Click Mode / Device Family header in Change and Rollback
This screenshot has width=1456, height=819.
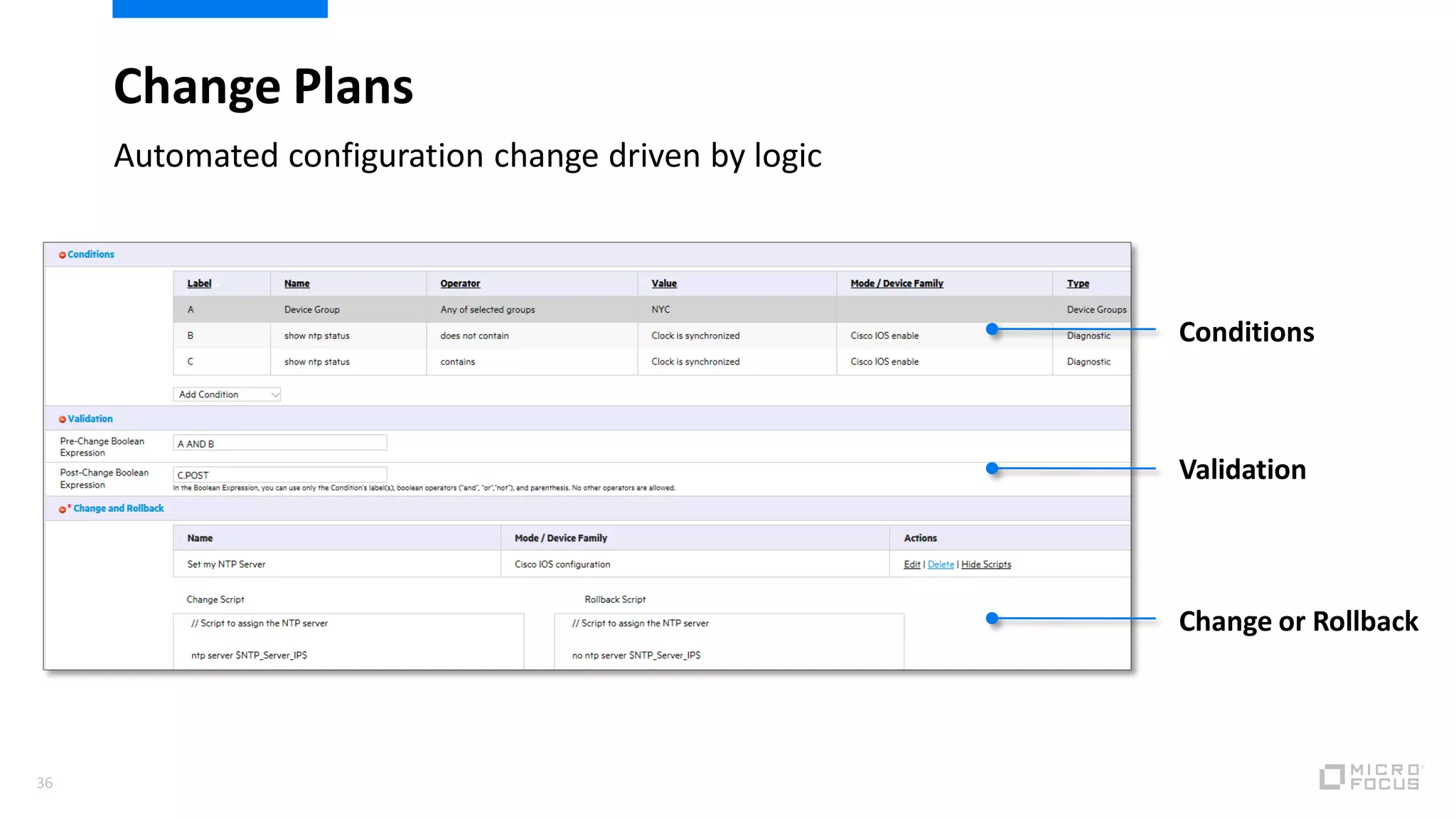(561, 538)
